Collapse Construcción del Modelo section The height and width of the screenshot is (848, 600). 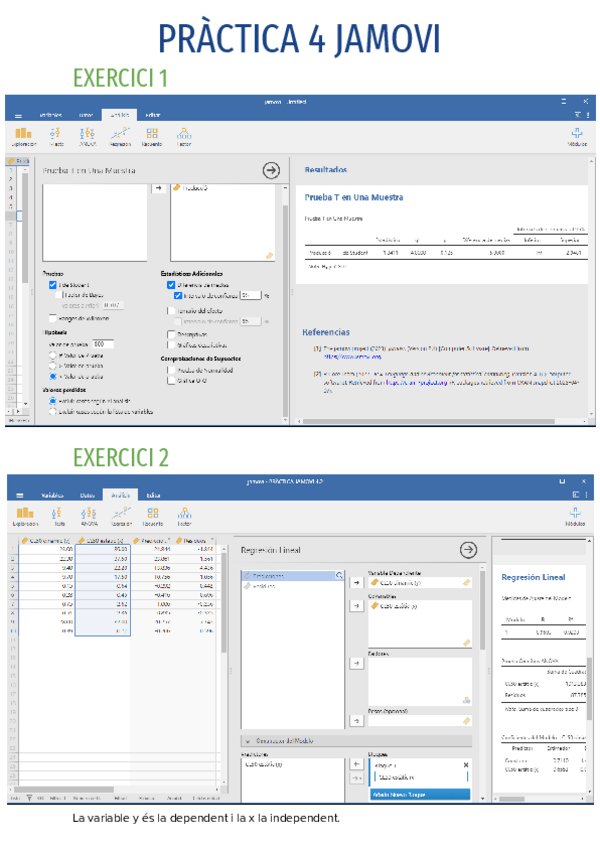tap(357, 740)
